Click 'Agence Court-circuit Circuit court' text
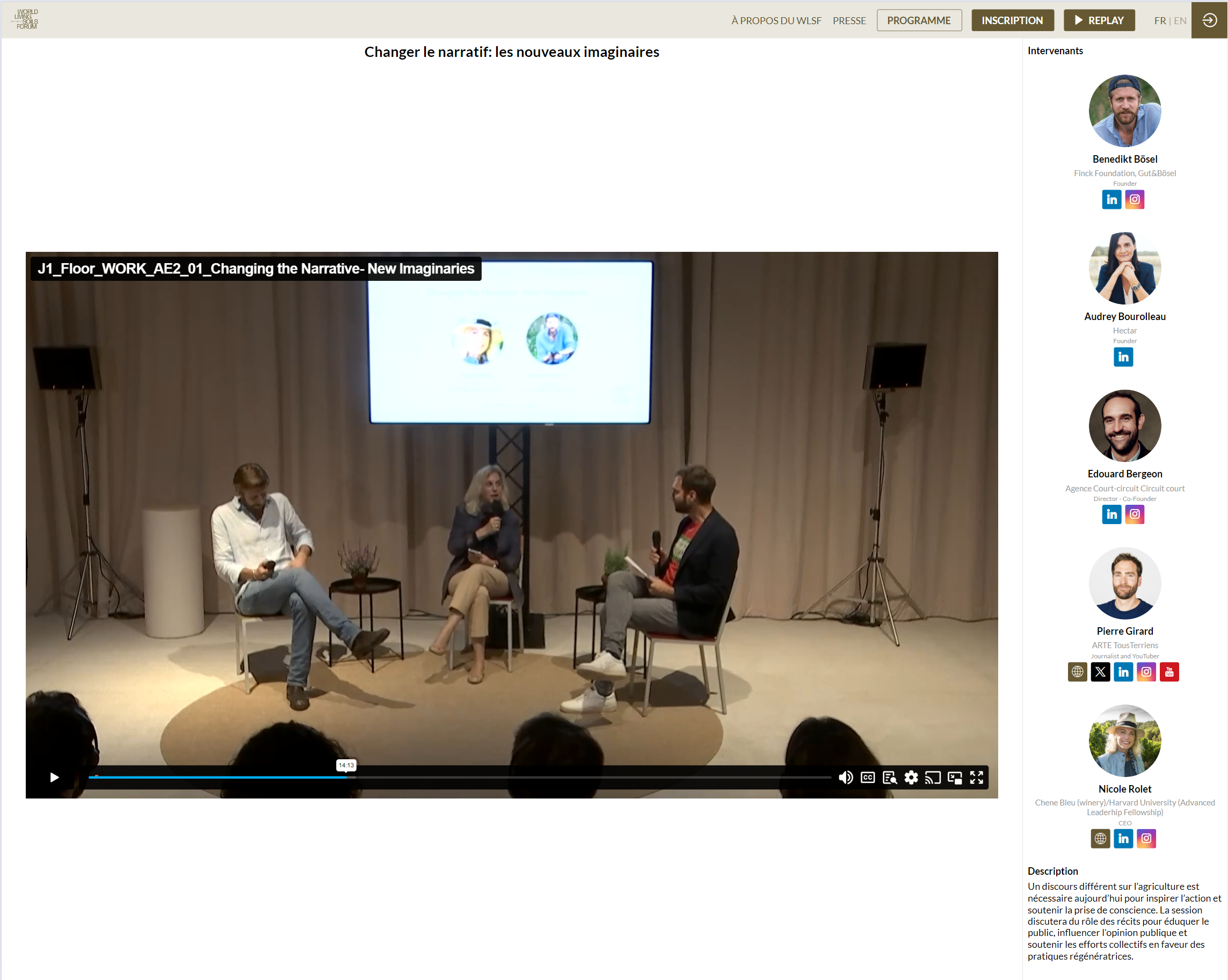The image size is (1228, 980). (1125, 488)
